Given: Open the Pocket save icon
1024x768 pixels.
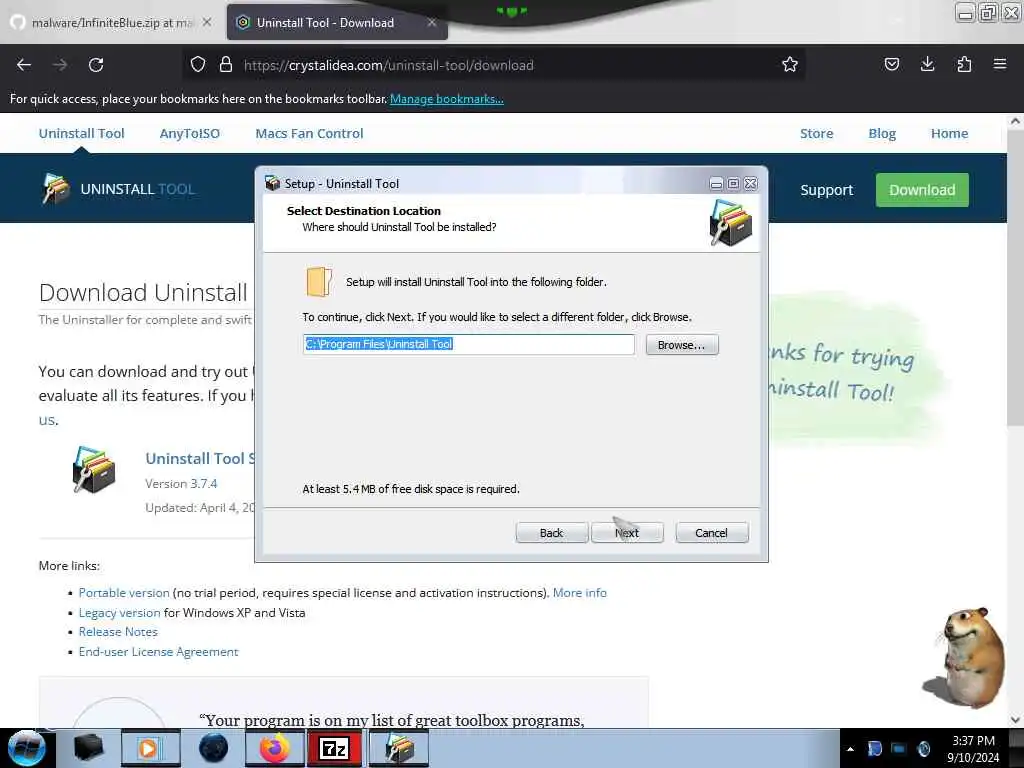Looking at the screenshot, I should point(891,64).
